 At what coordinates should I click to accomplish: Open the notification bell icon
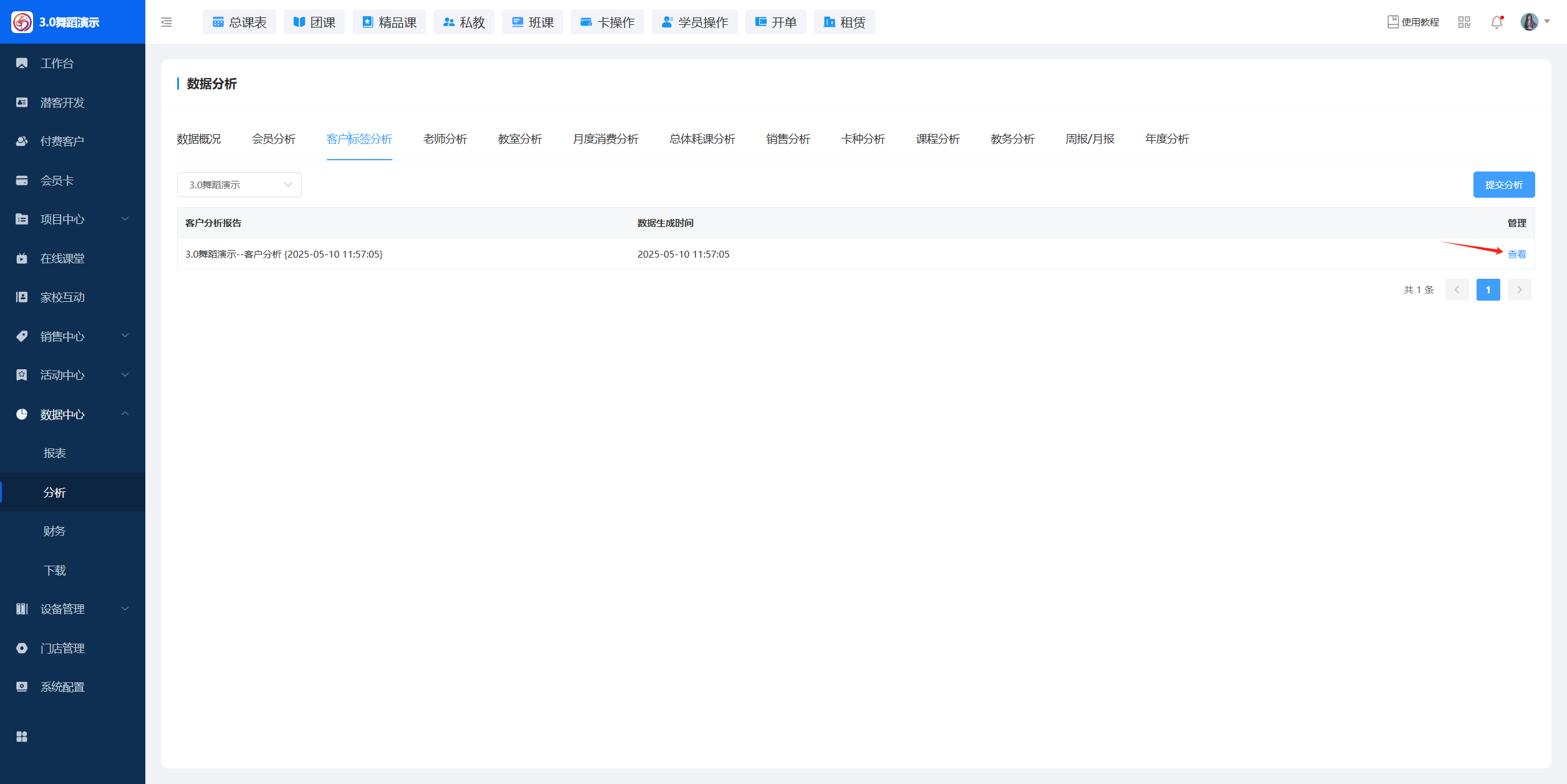pos(1497,22)
